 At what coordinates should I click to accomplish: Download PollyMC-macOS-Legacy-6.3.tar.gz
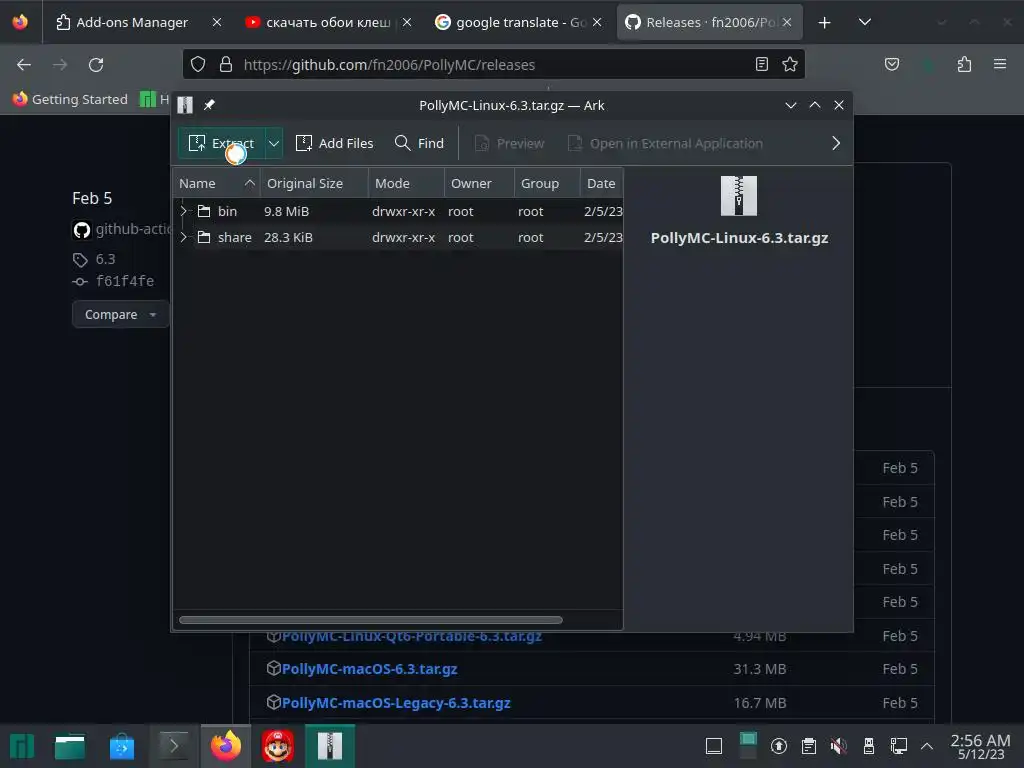point(396,703)
